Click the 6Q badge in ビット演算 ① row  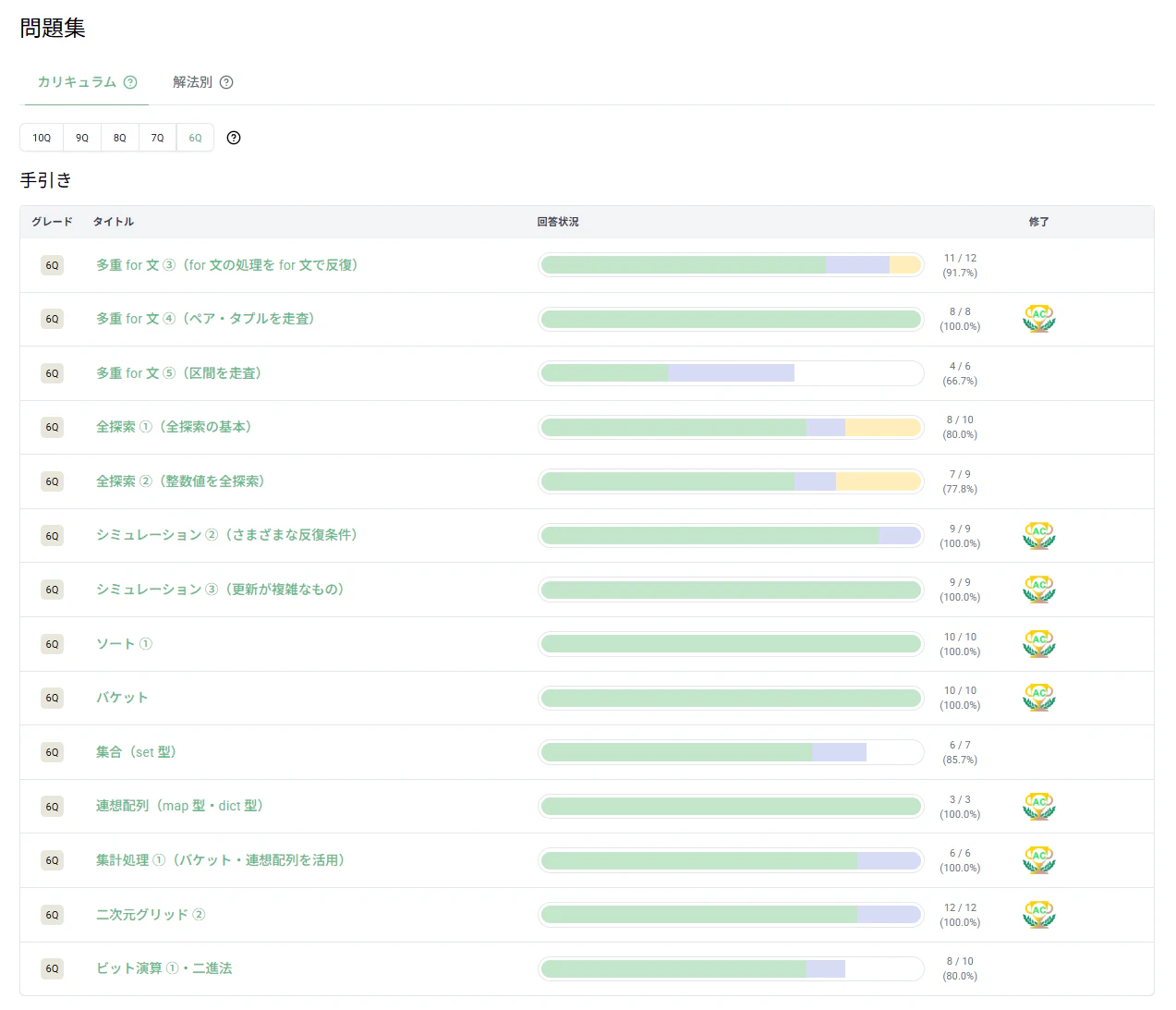(52, 968)
